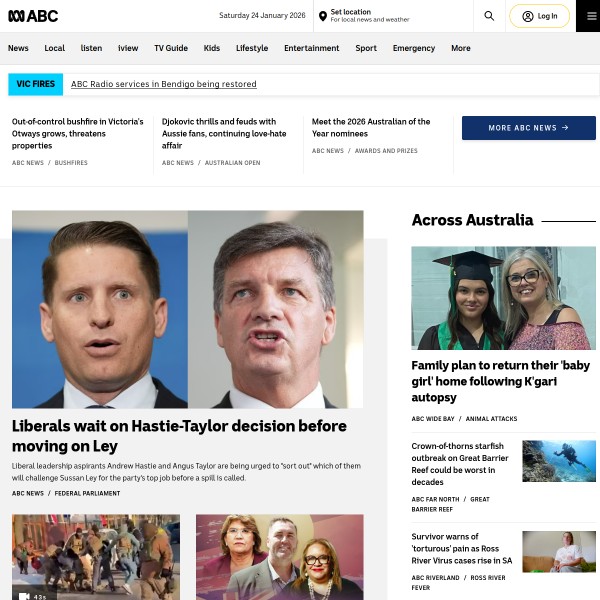Image resolution: width=600 pixels, height=600 pixels.
Task: Click the VIC FIRES label
Action: [x=36, y=84]
